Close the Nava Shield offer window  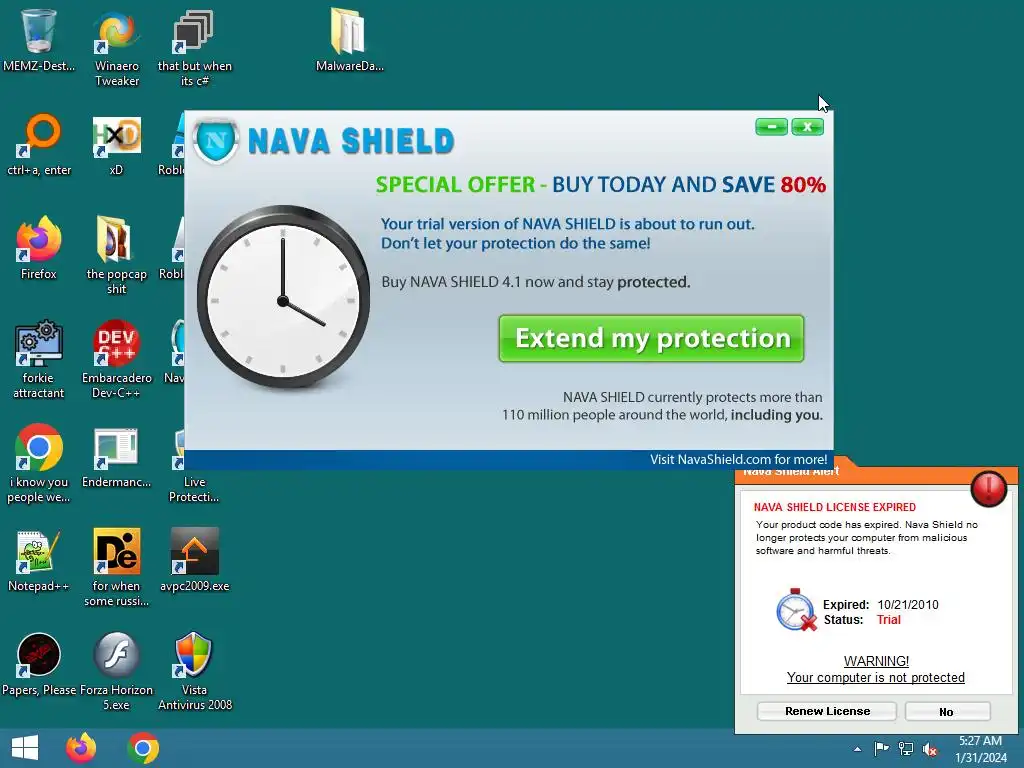pos(807,127)
